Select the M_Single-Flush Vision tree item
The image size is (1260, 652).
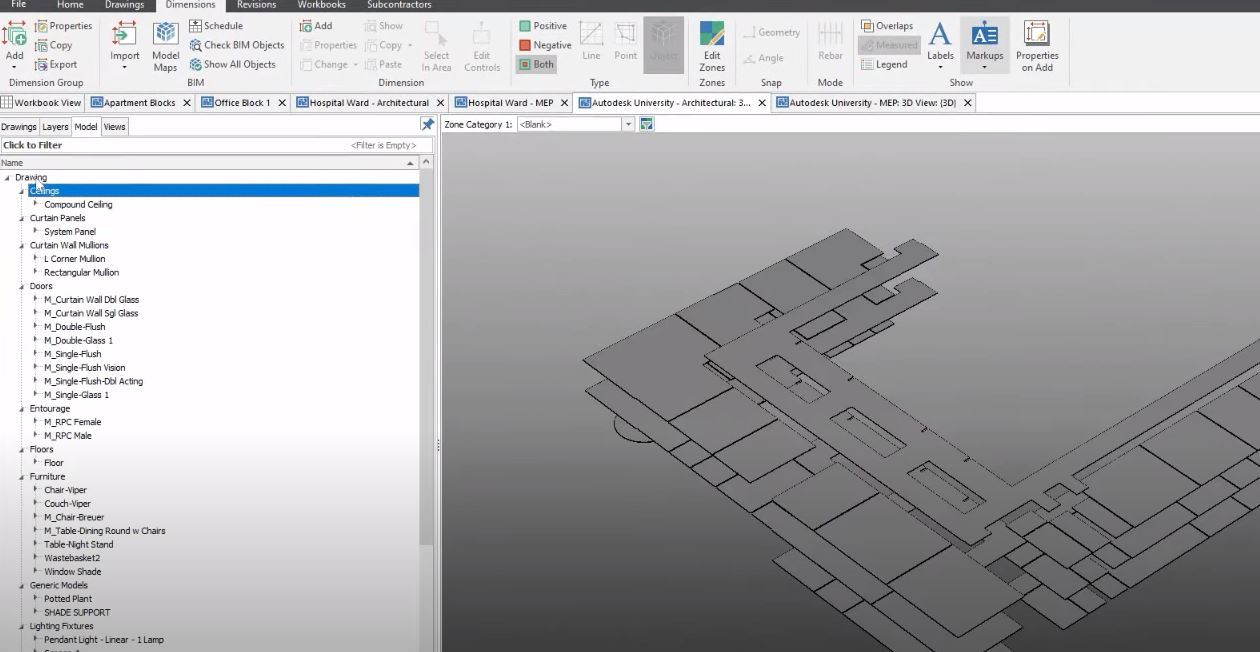85,368
